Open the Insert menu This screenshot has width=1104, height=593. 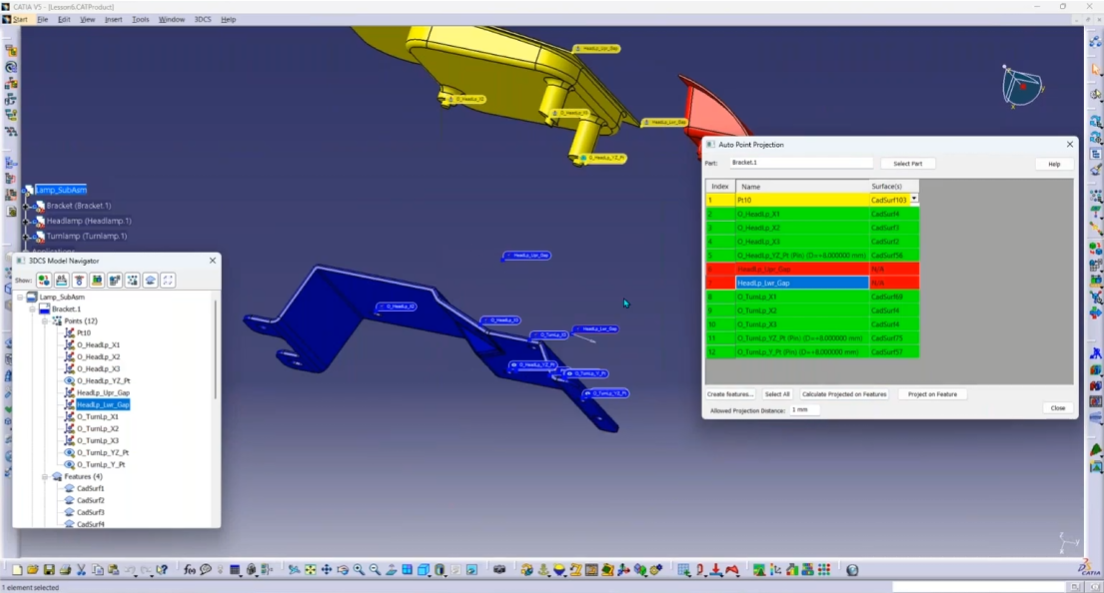(x=113, y=19)
